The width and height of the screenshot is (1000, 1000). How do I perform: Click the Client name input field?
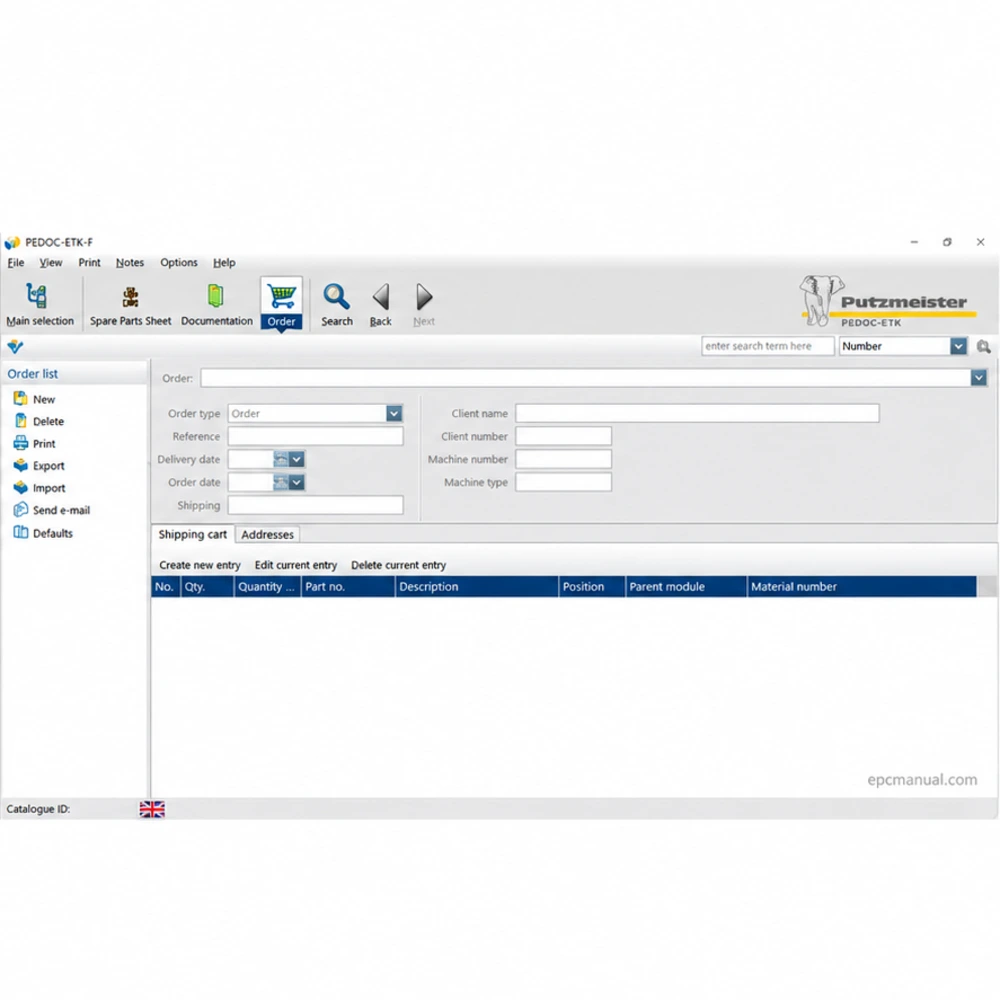click(x=697, y=413)
